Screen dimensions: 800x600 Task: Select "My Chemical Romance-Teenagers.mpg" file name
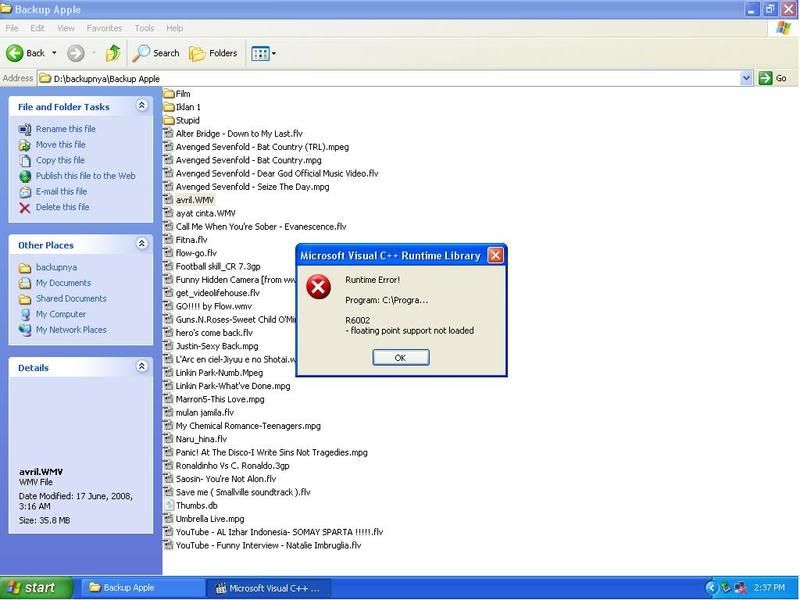point(248,426)
